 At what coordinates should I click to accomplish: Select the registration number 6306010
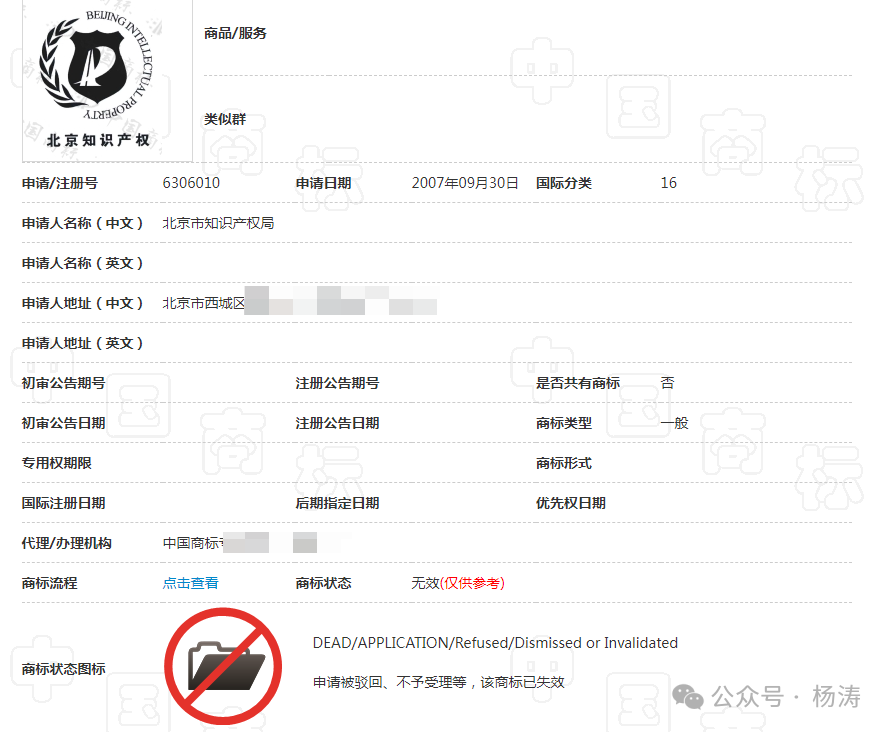coord(191,183)
